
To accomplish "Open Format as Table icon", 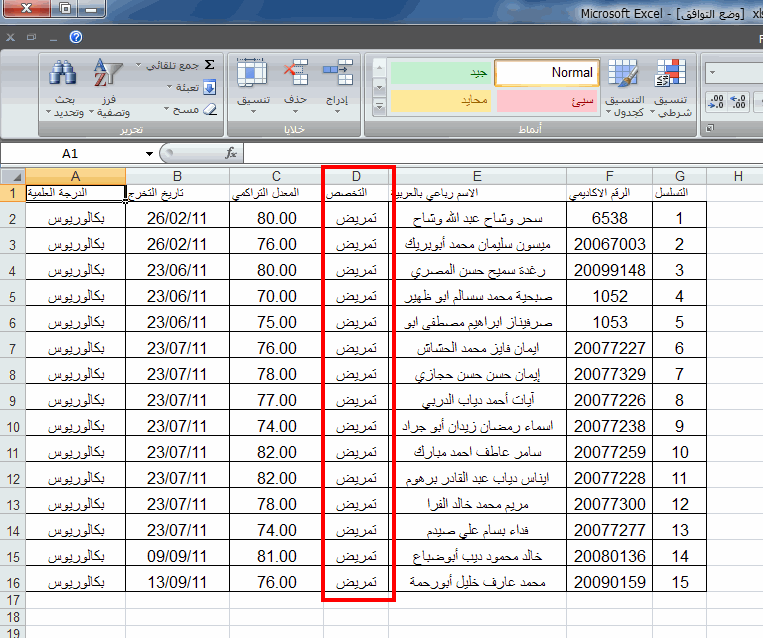I will click(623, 74).
